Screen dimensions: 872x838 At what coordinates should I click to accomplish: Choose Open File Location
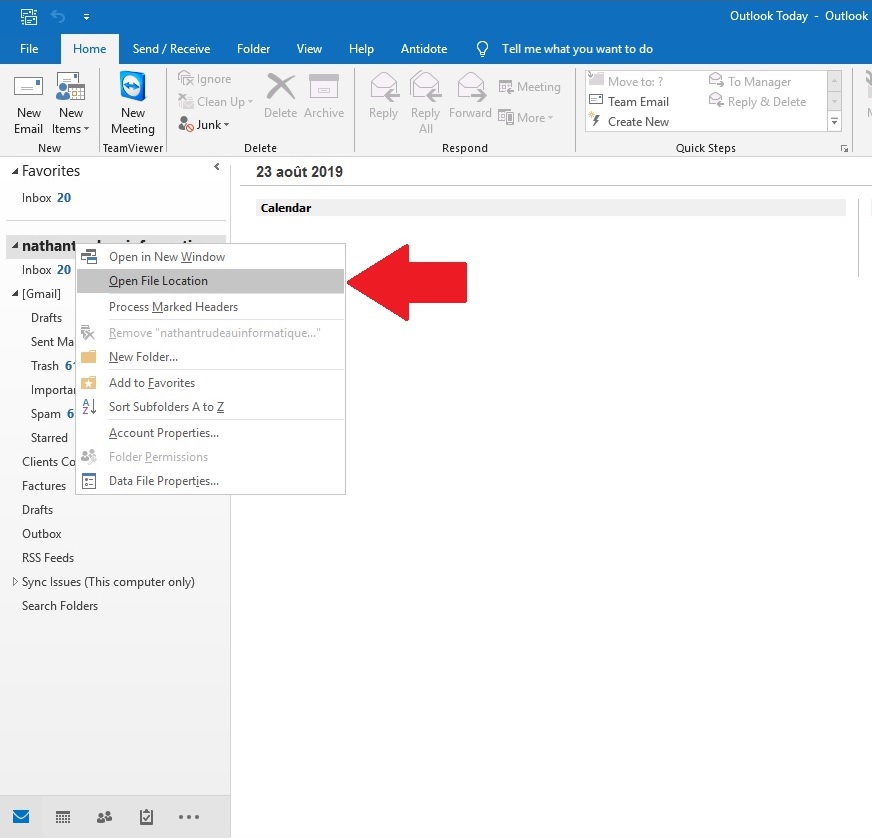click(x=210, y=281)
